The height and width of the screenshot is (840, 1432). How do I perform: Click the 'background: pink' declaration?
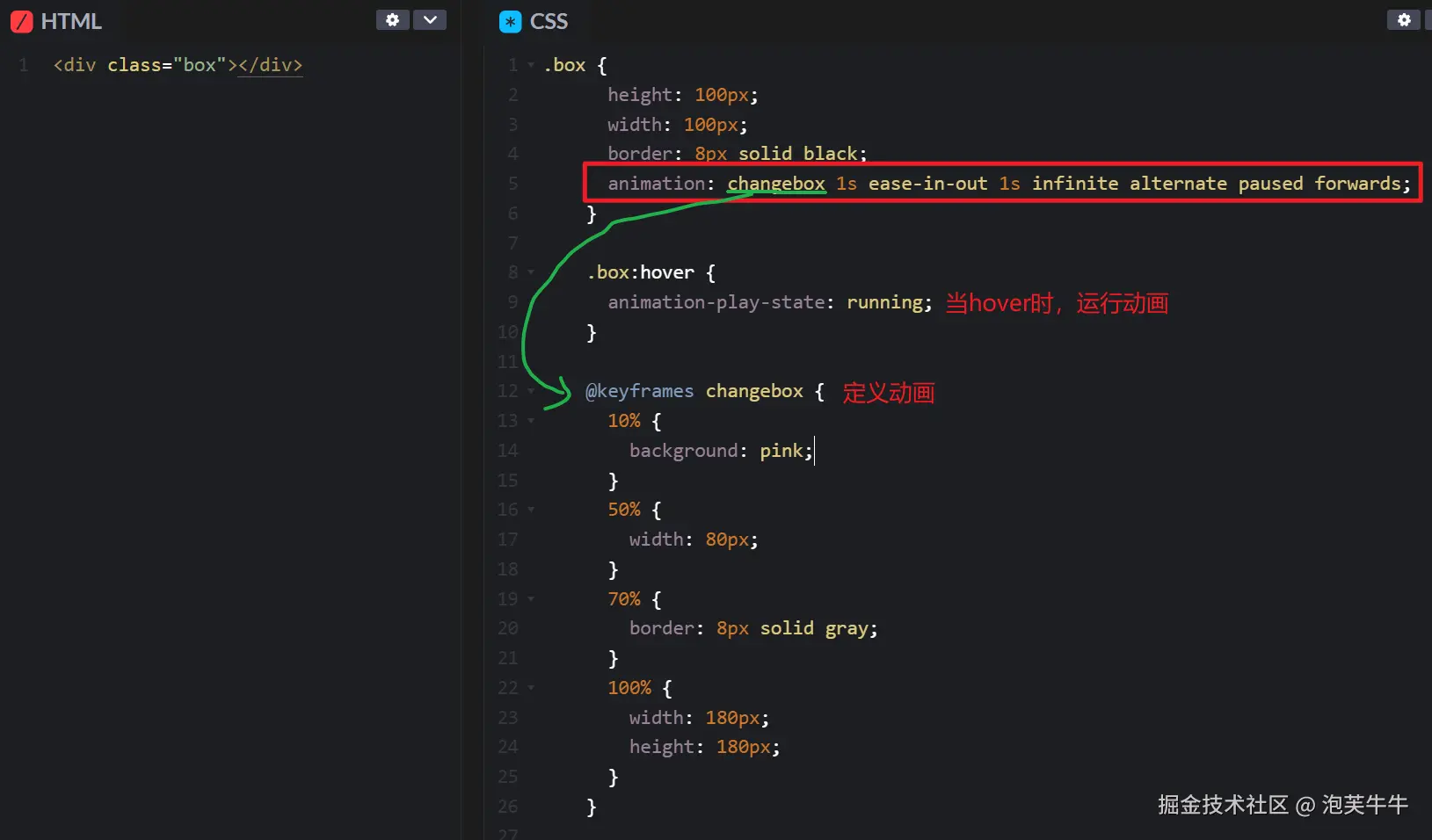pos(722,451)
